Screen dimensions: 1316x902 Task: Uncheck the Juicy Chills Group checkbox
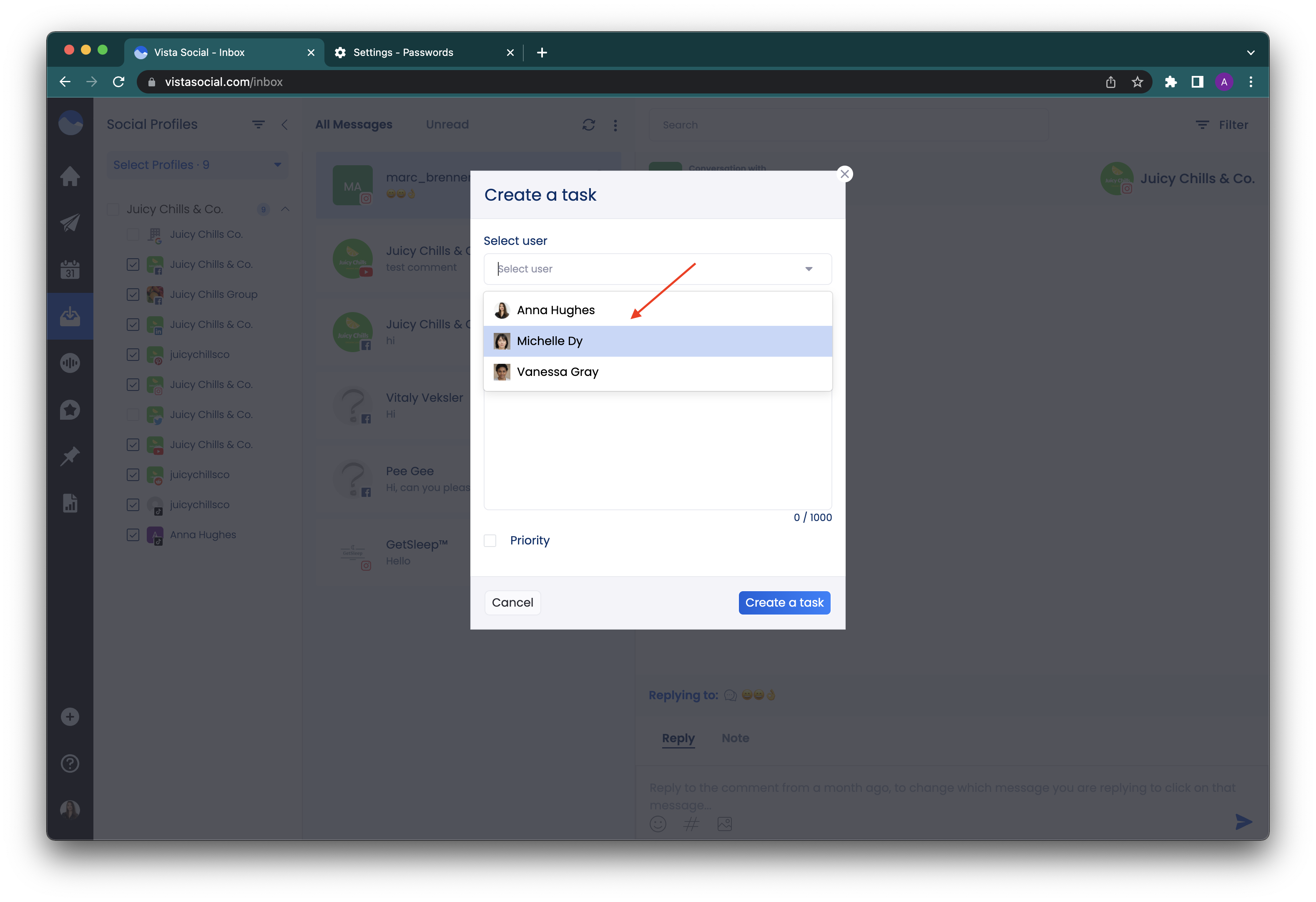coord(133,295)
